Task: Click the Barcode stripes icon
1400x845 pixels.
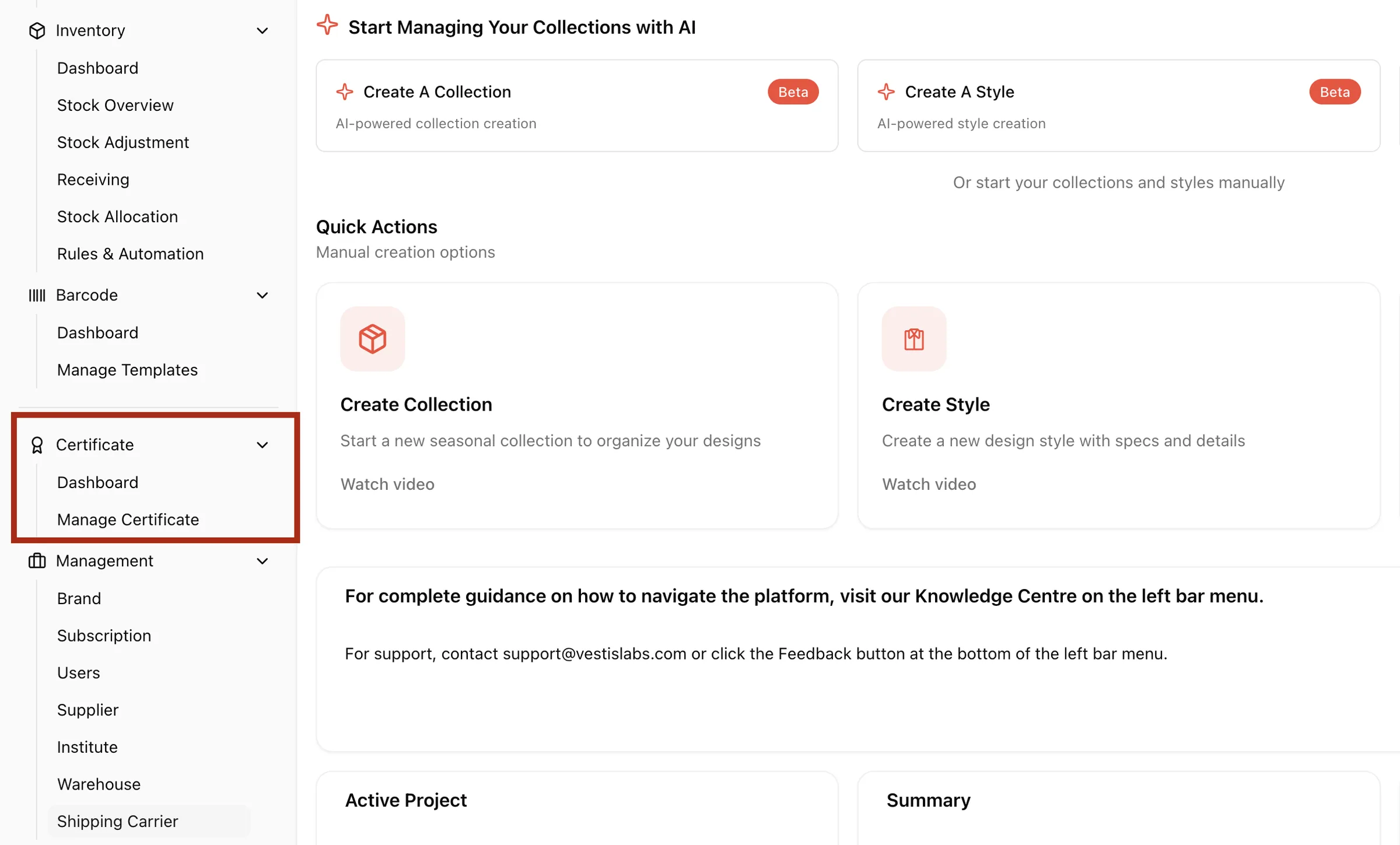Action: point(37,295)
